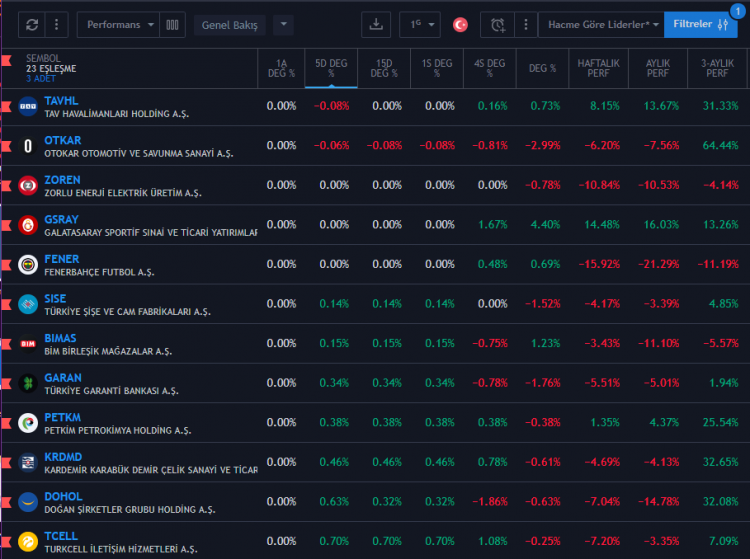Open ZOREN symbol link
The height and width of the screenshot is (559, 750).
[x=62, y=180]
